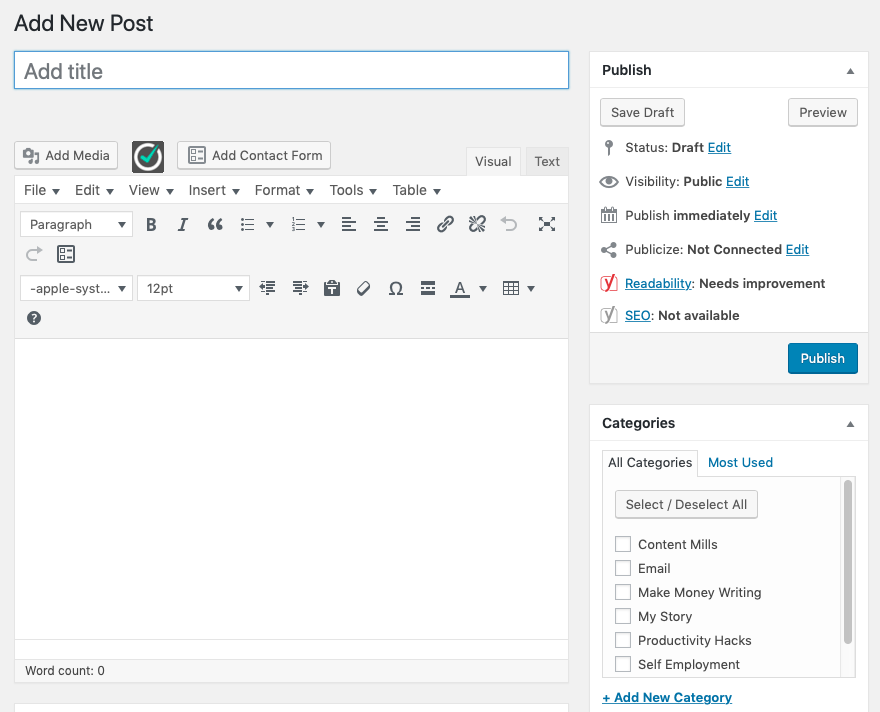Open the Paragraph format dropdown

76,225
